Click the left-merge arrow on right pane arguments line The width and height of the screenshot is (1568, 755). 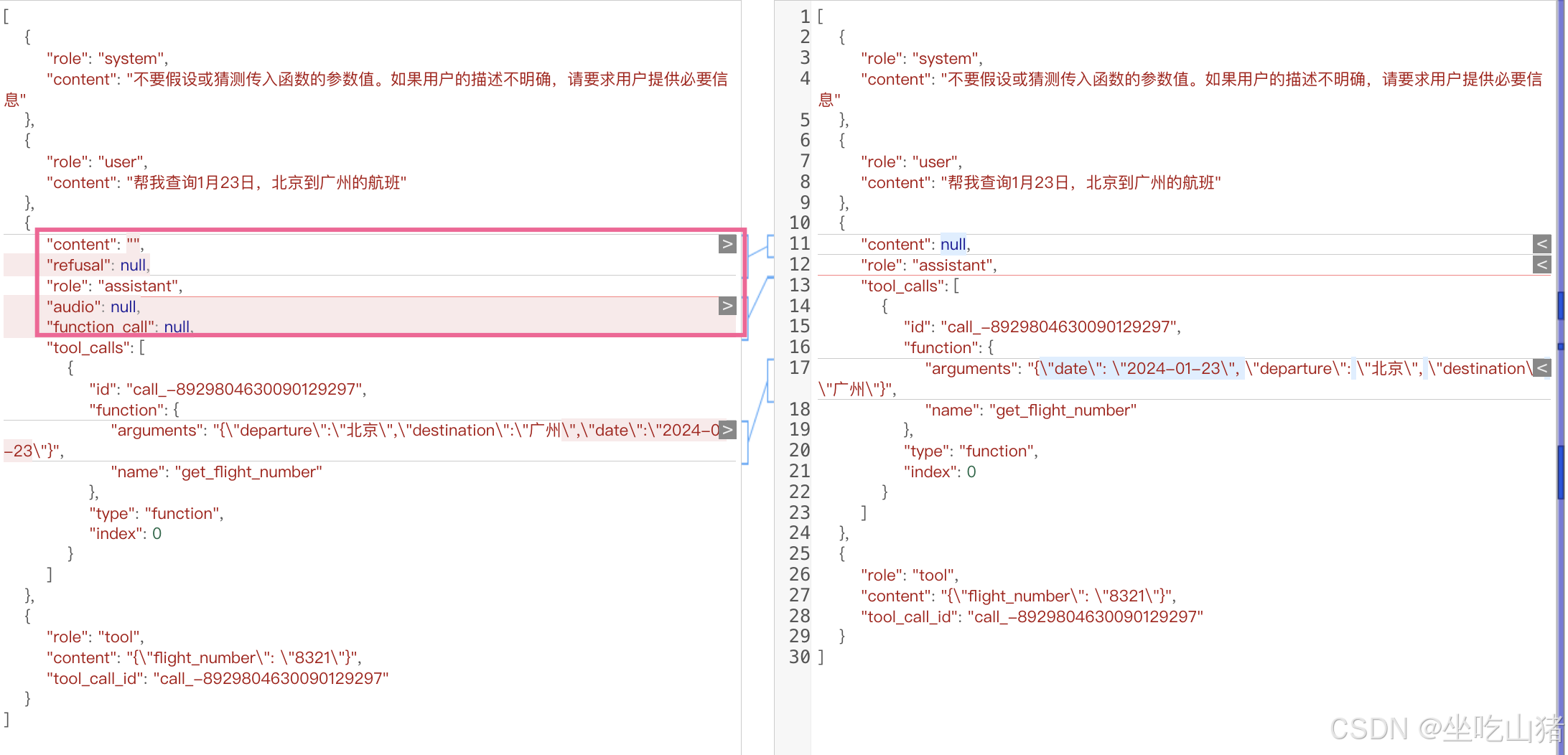coord(1543,368)
